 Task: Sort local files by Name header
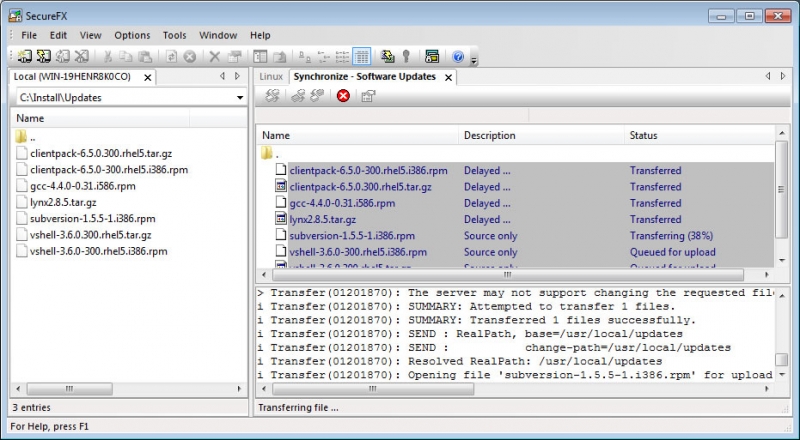tap(101, 118)
